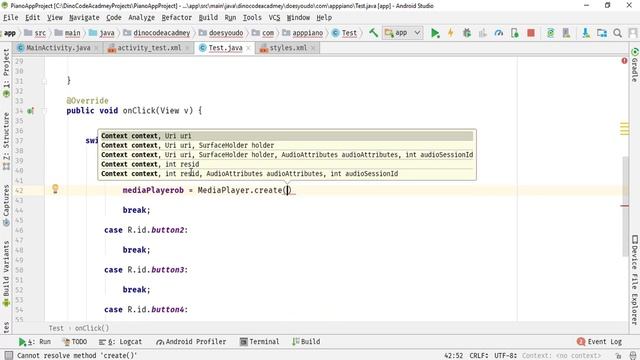
Task: Open the Build tool window button
Action: pyautogui.click(x=306, y=342)
